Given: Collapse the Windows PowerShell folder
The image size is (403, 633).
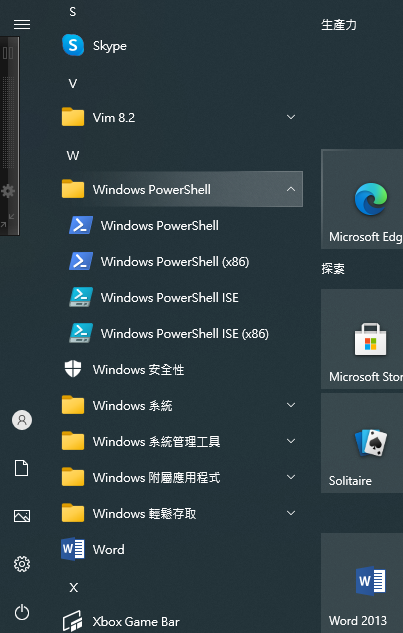Looking at the screenshot, I should 181,189.
